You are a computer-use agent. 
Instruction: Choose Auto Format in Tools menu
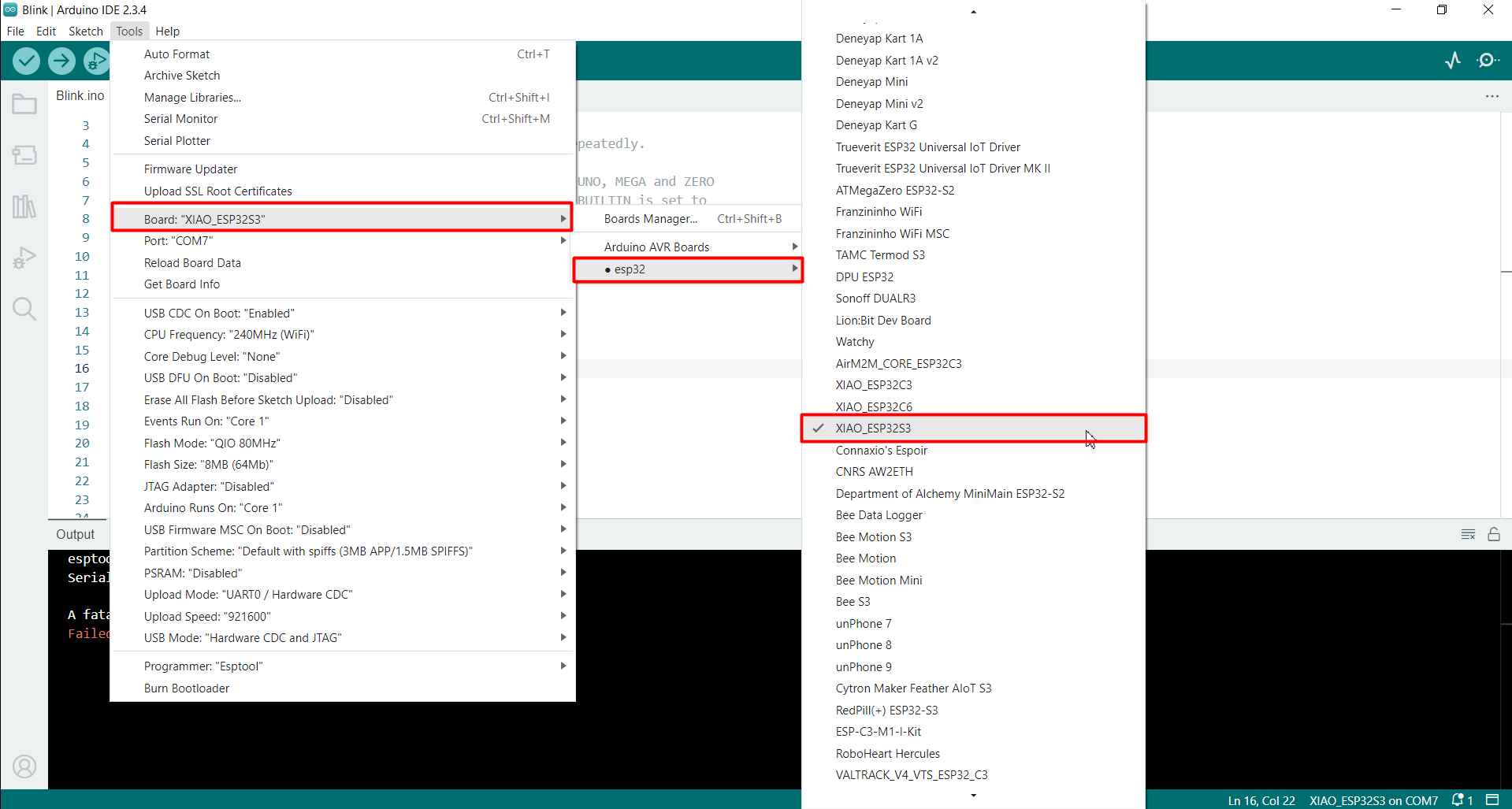pos(343,54)
